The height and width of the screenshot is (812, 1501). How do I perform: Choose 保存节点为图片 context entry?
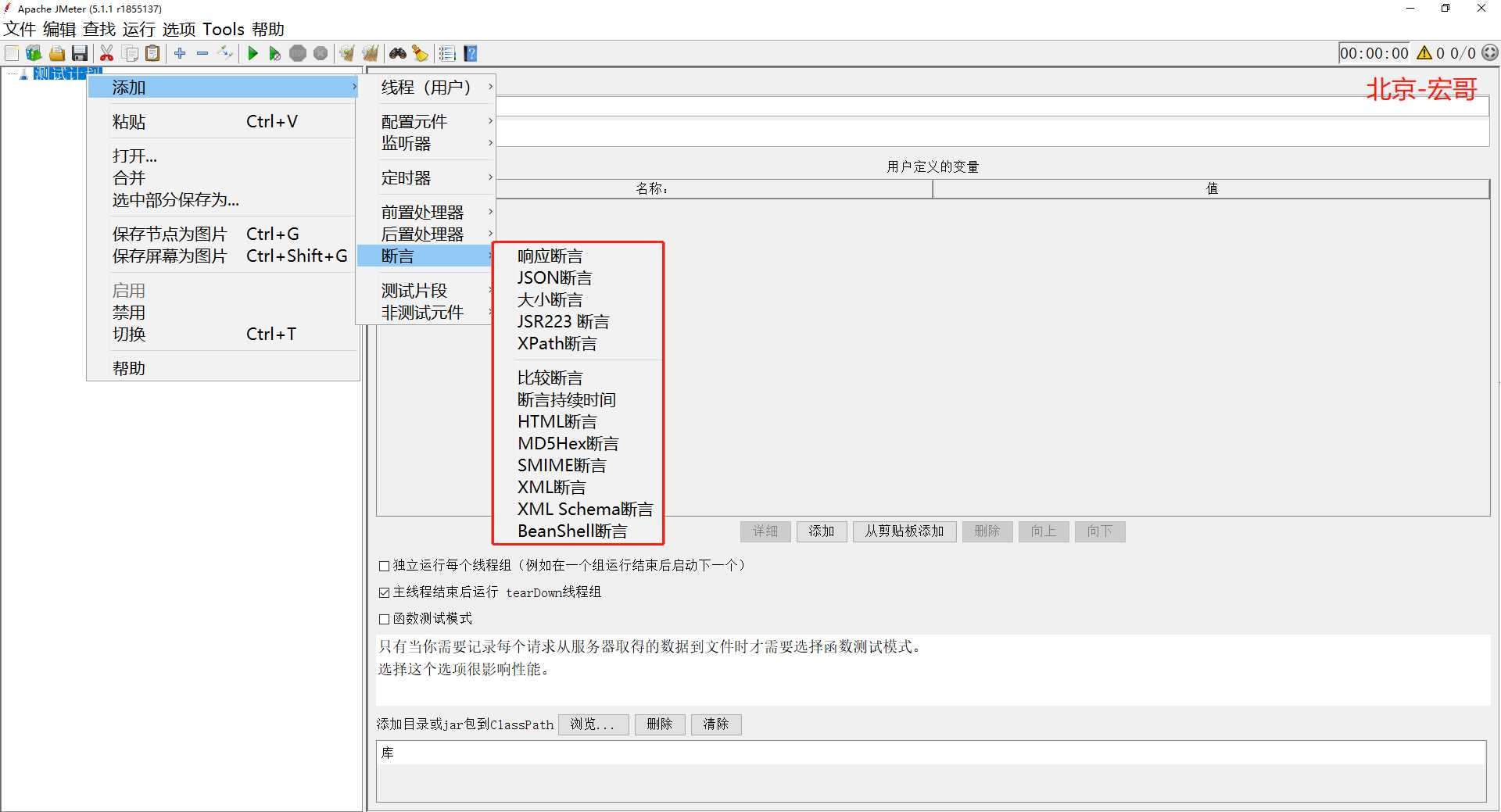tap(223, 234)
